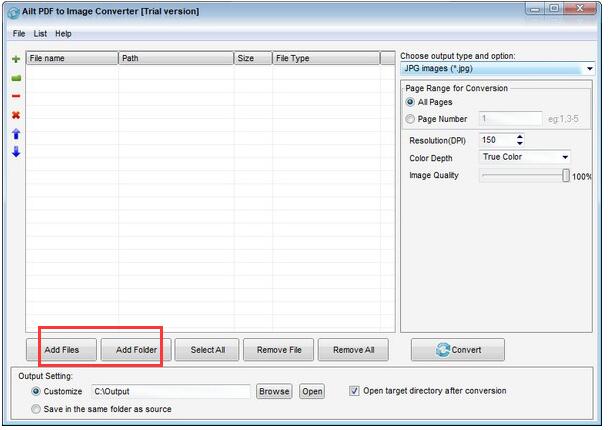Click the Path column header
The image size is (609, 430).
[176, 58]
